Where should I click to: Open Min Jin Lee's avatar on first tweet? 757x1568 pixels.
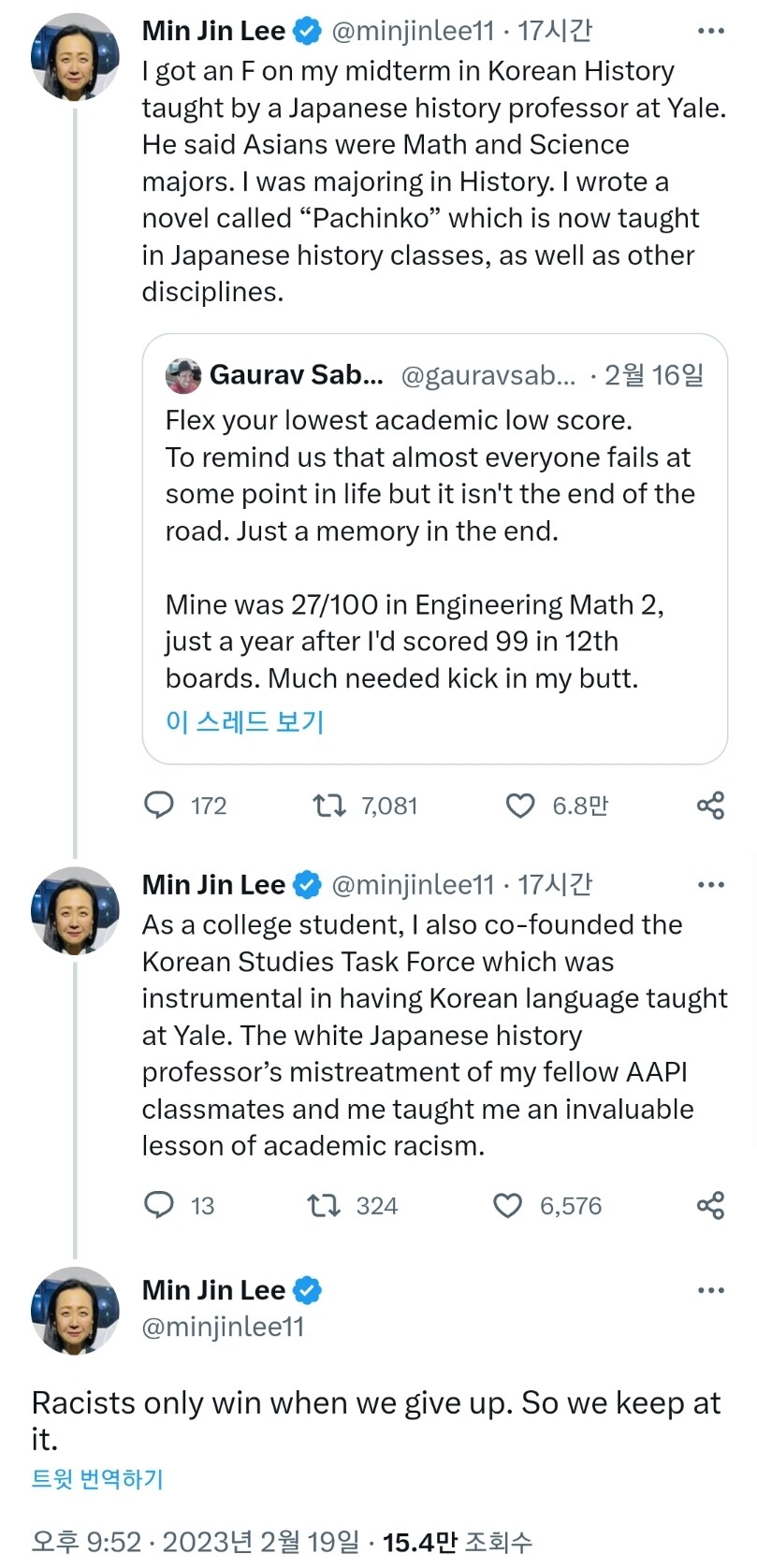(75, 57)
